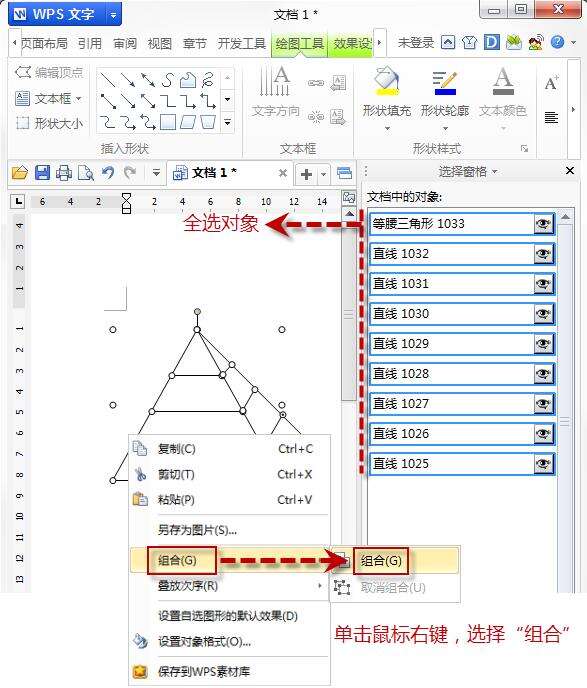Undo the last action
This screenshot has width=587, height=688.
click(x=108, y=172)
